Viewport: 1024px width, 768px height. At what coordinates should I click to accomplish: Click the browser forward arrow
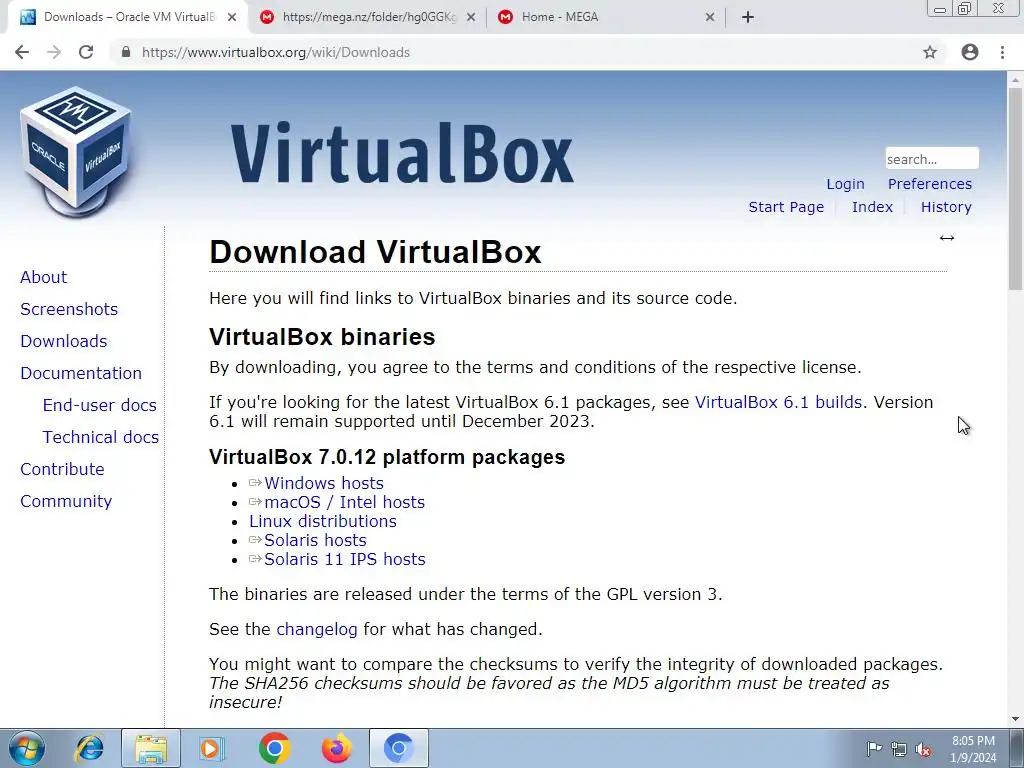click(54, 52)
